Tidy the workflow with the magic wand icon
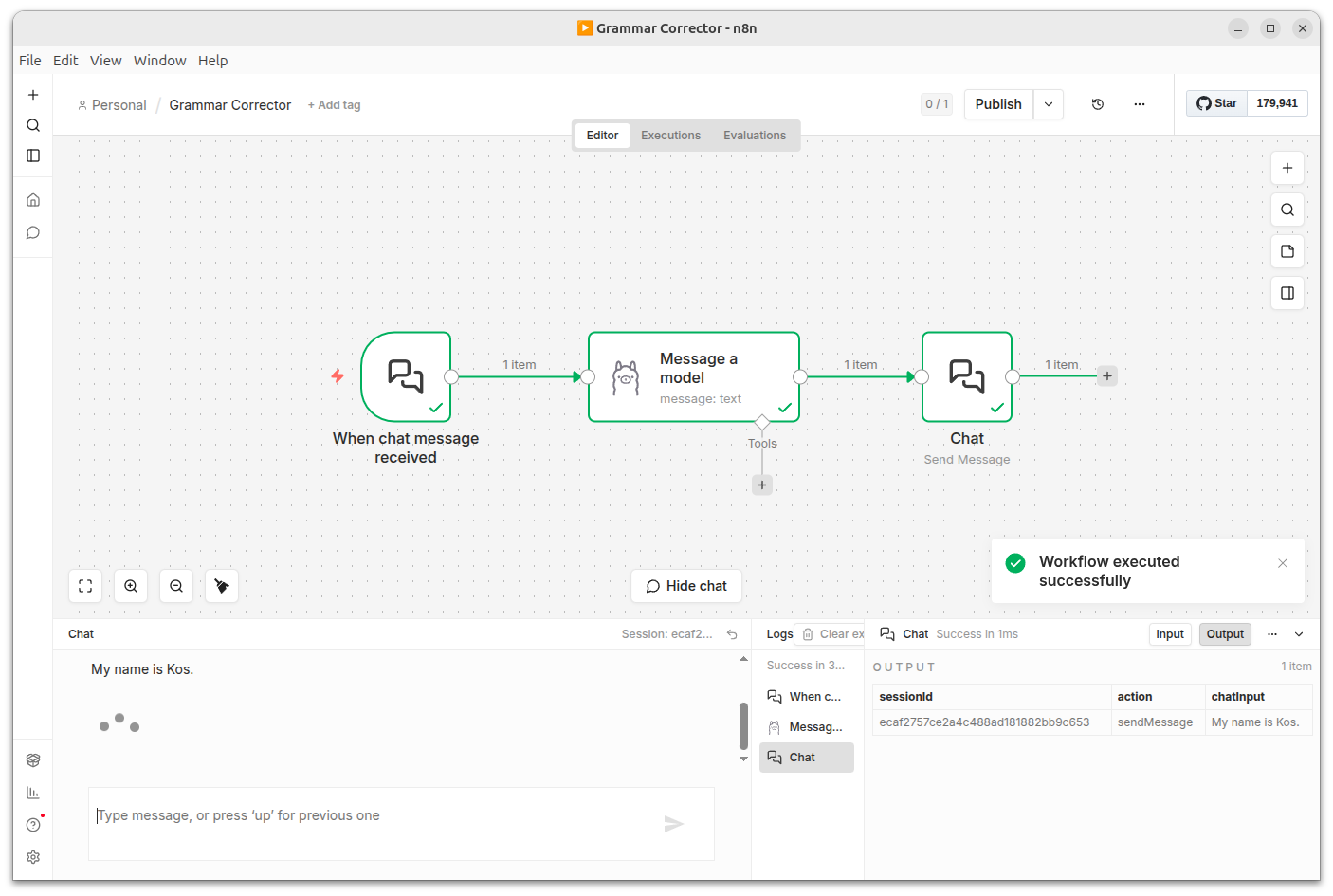The image size is (1333, 896). pos(222,586)
